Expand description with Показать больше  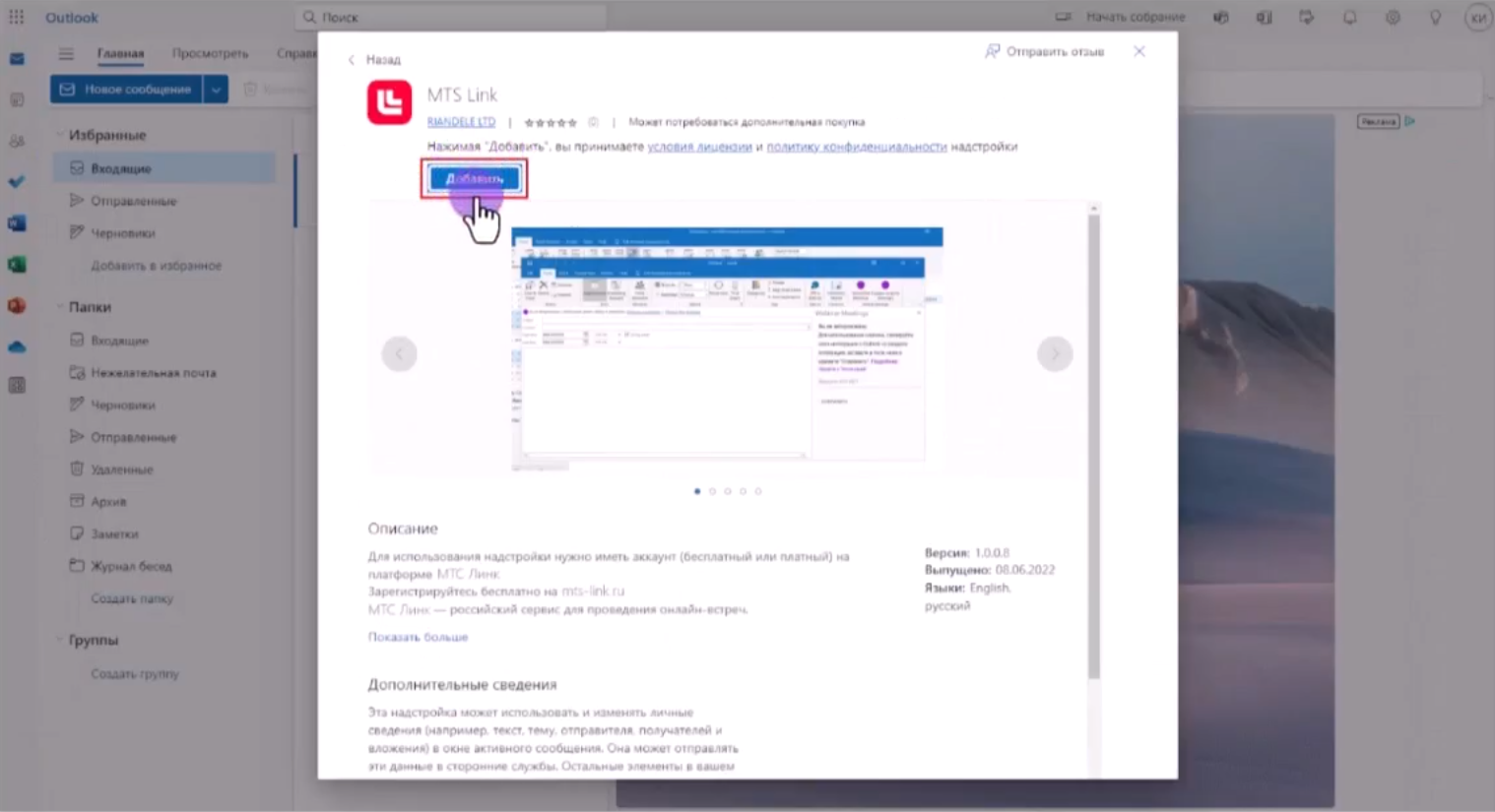click(418, 637)
